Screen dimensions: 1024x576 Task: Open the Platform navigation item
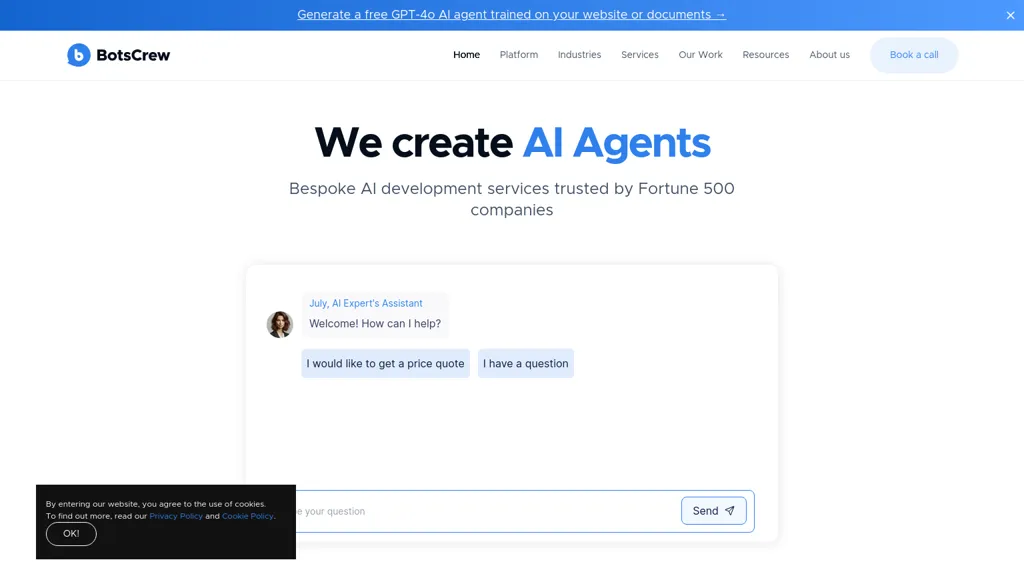(518, 55)
